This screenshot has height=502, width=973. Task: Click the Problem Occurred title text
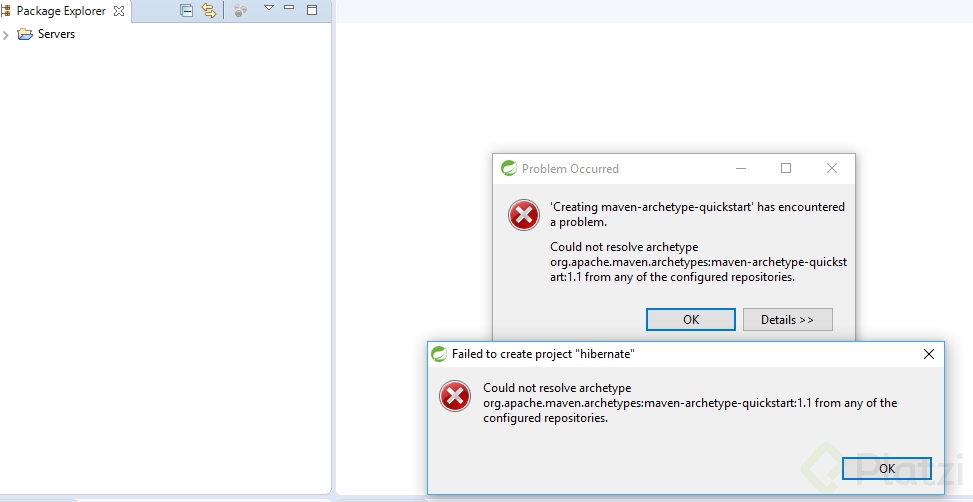pyautogui.click(x=570, y=169)
